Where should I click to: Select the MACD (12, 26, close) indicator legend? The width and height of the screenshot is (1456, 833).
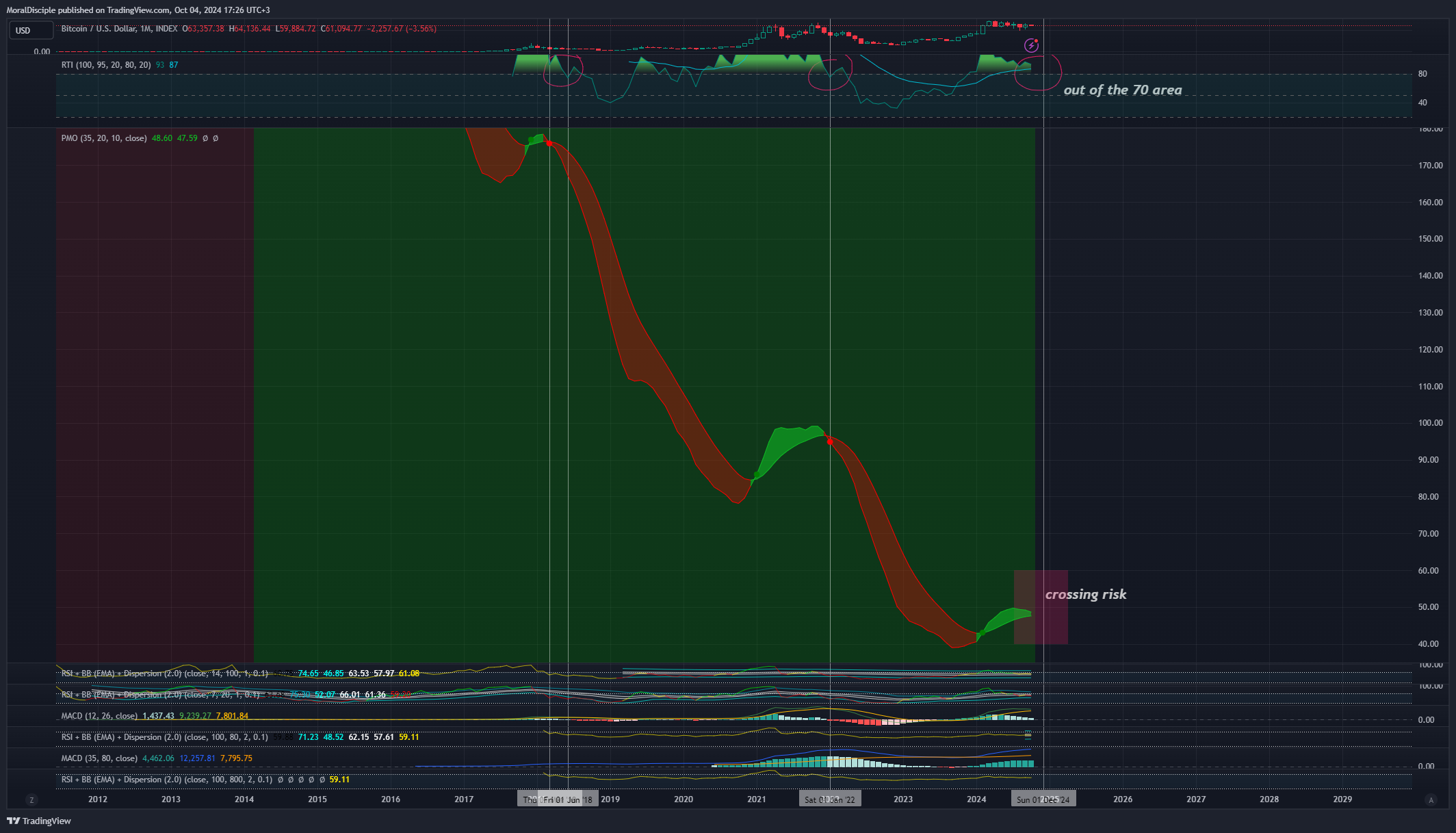(99, 716)
